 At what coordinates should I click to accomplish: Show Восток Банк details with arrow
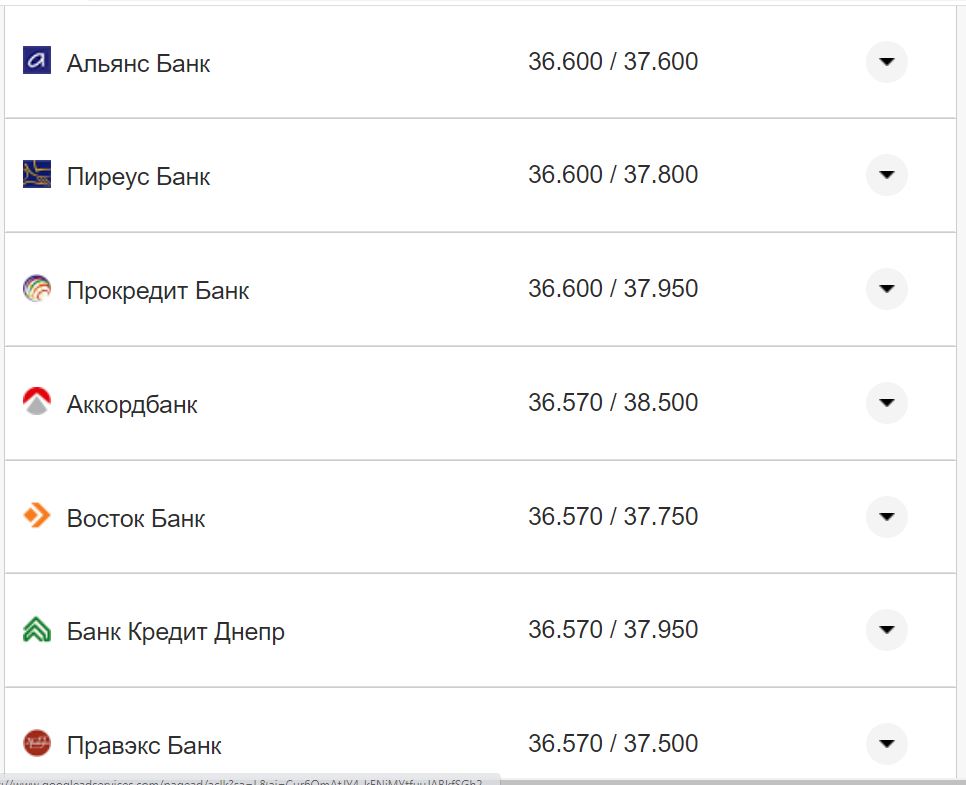point(886,517)
